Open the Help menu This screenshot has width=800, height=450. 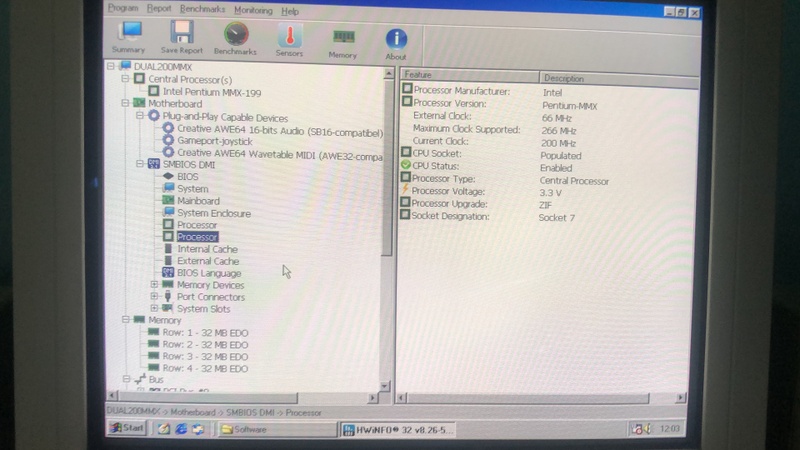[290, 11]
